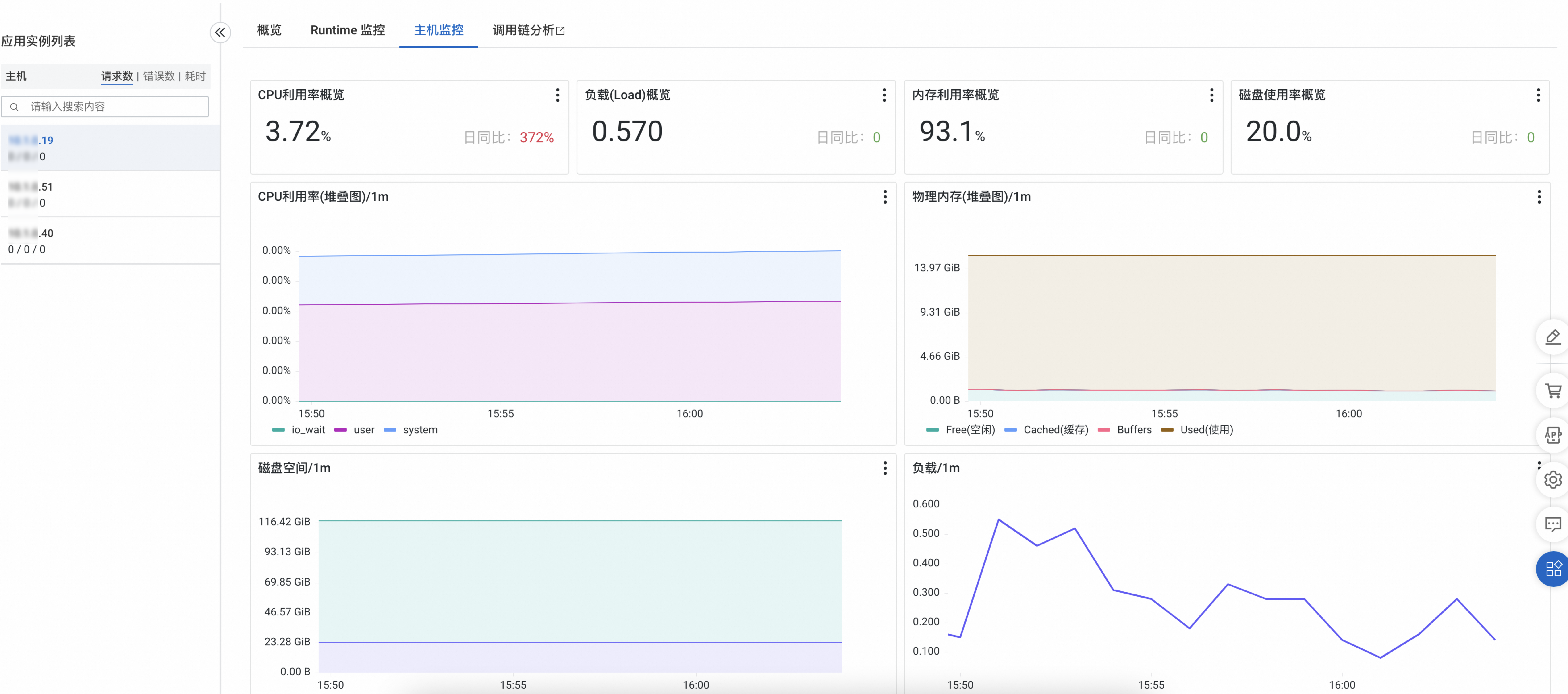Collapse the application instance list sidebar
This screenshot has height=694, width=1568.
coord(220,32)
